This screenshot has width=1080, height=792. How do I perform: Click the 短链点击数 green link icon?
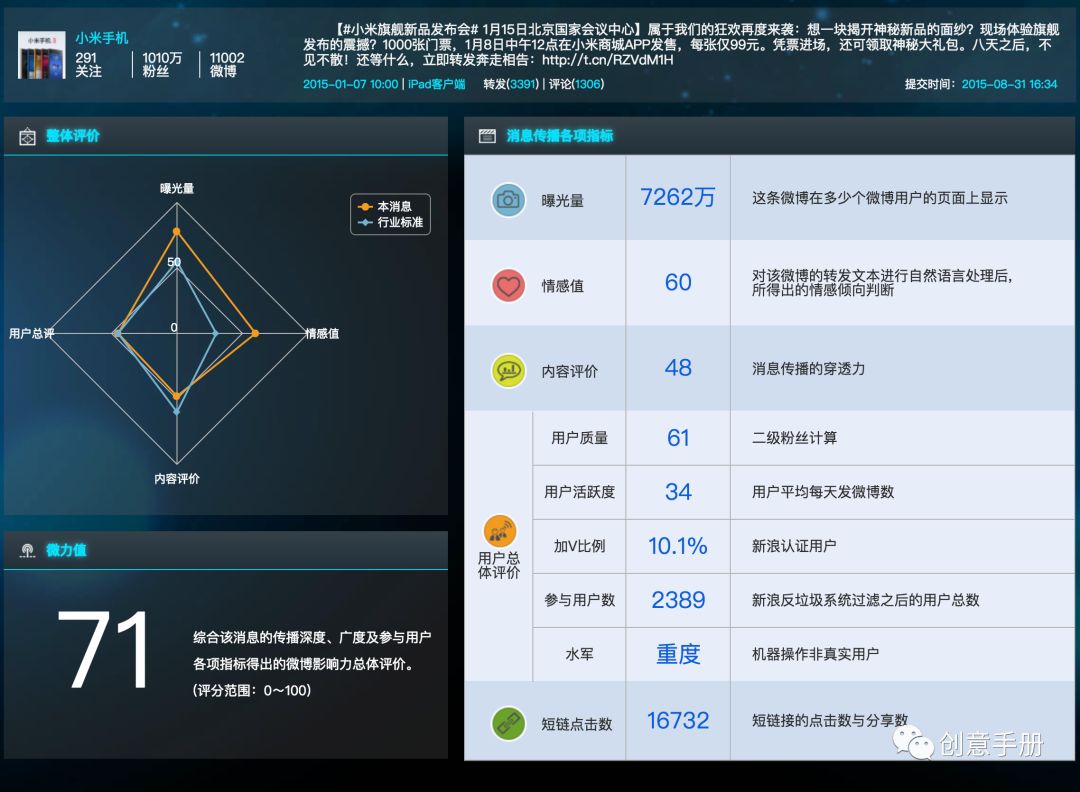pyautogui.click(x=508, y=723)
